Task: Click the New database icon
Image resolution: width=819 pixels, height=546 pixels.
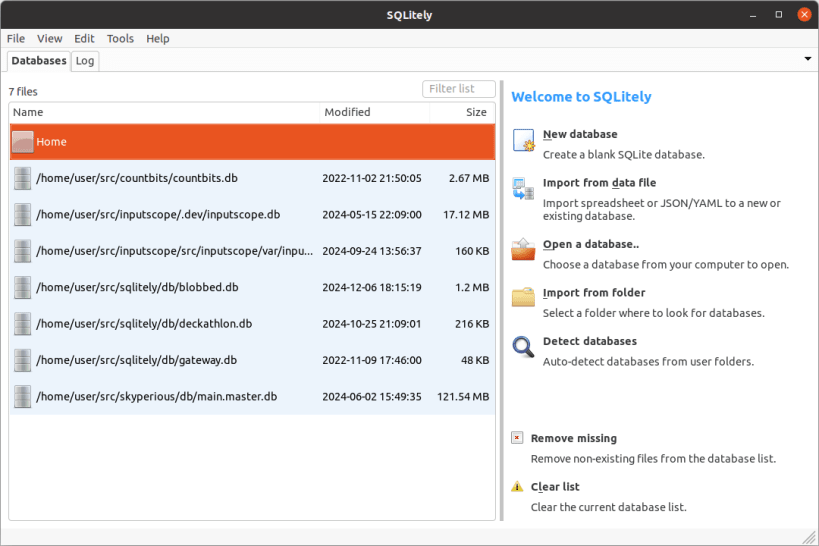Action: [523, 140]
